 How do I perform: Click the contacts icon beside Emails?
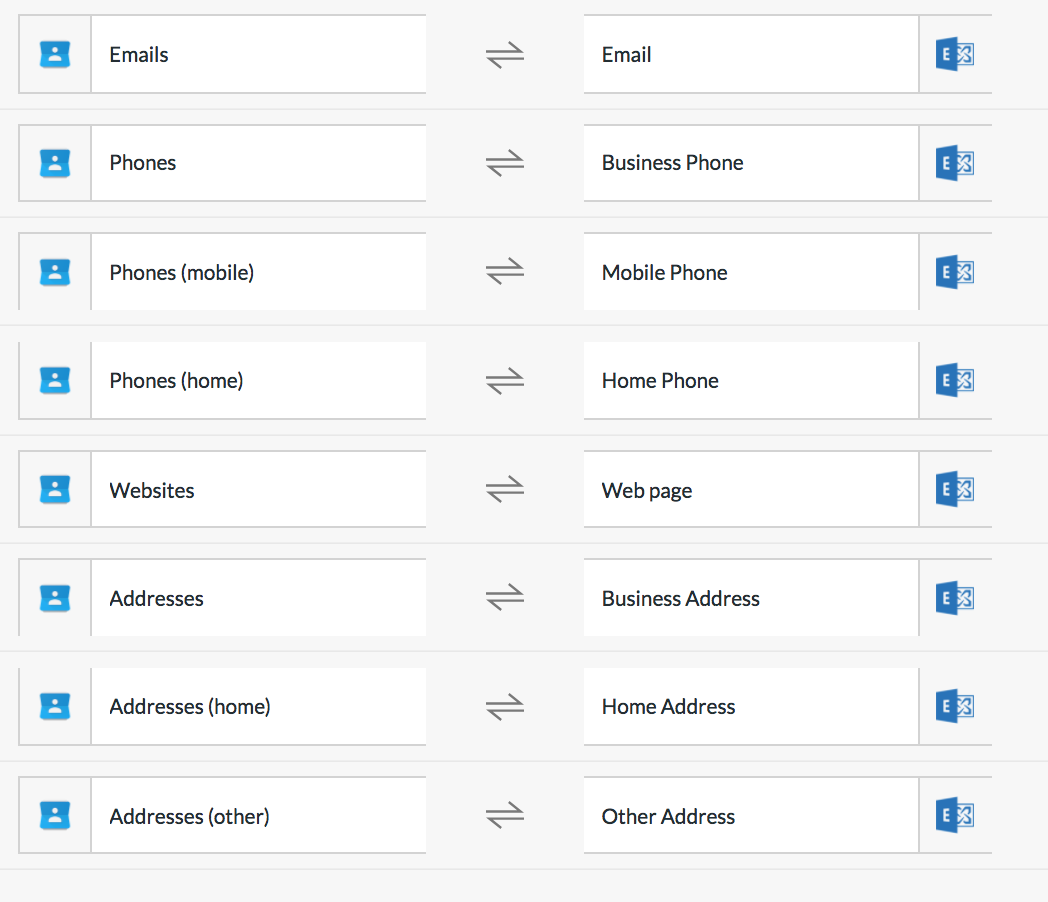55,54
